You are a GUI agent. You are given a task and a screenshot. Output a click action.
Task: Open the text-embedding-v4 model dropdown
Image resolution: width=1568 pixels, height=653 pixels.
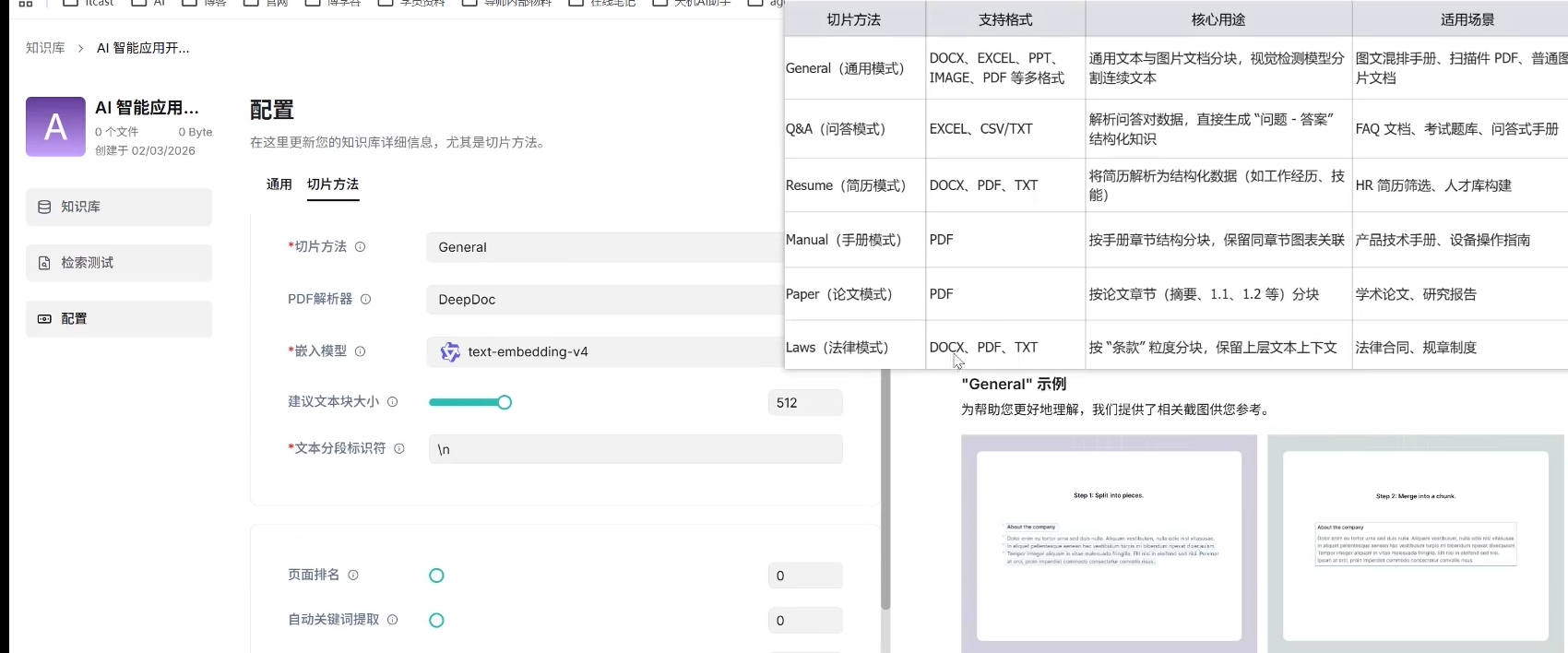click(605, 351)
